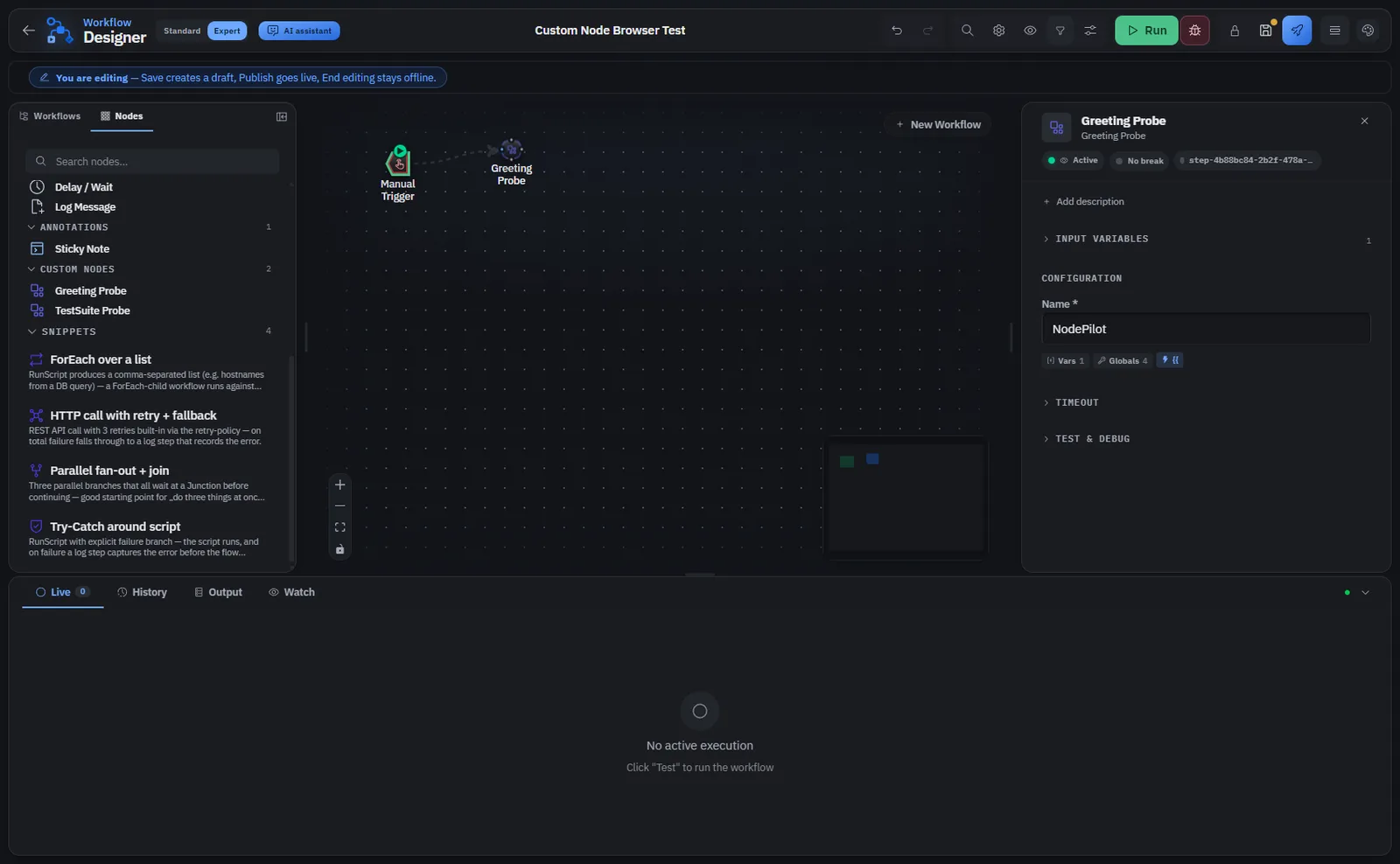Image resolution: width=1400 pixels, height=864 pixels.
Task: Toggle the Active status chip
Action: (x=1074, y=161)
